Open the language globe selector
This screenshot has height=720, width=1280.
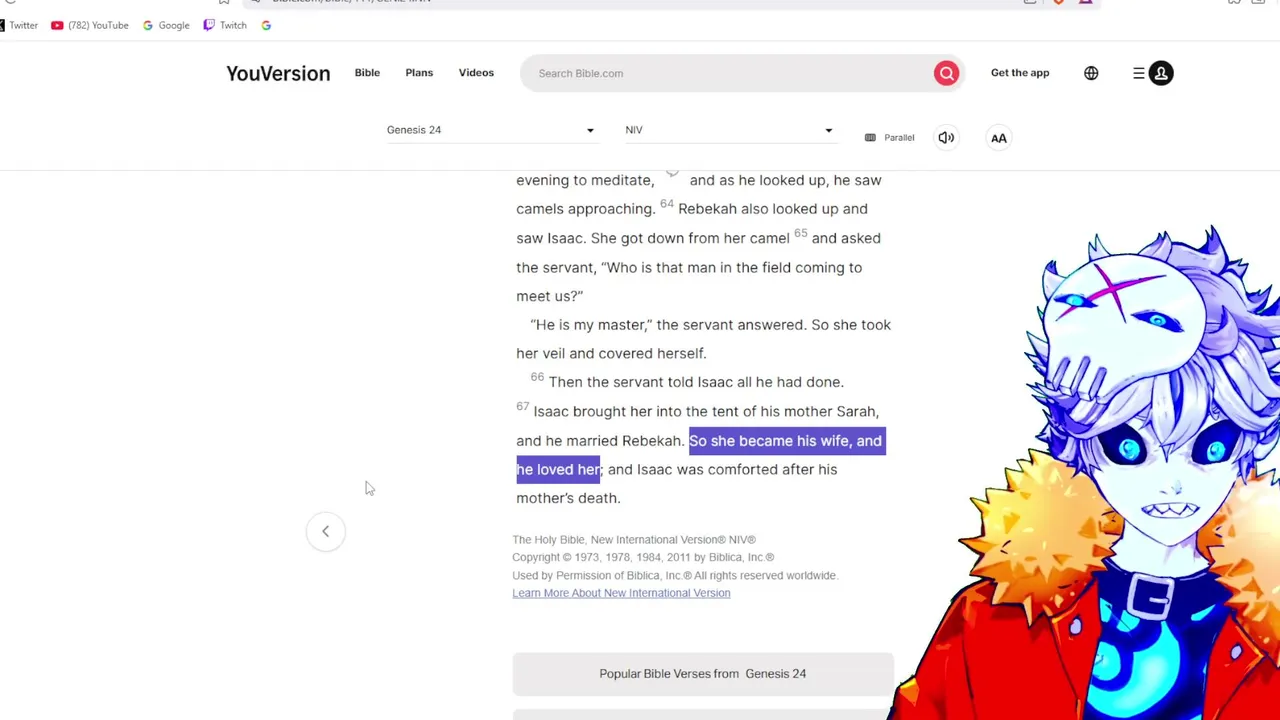click(1091, 73)
